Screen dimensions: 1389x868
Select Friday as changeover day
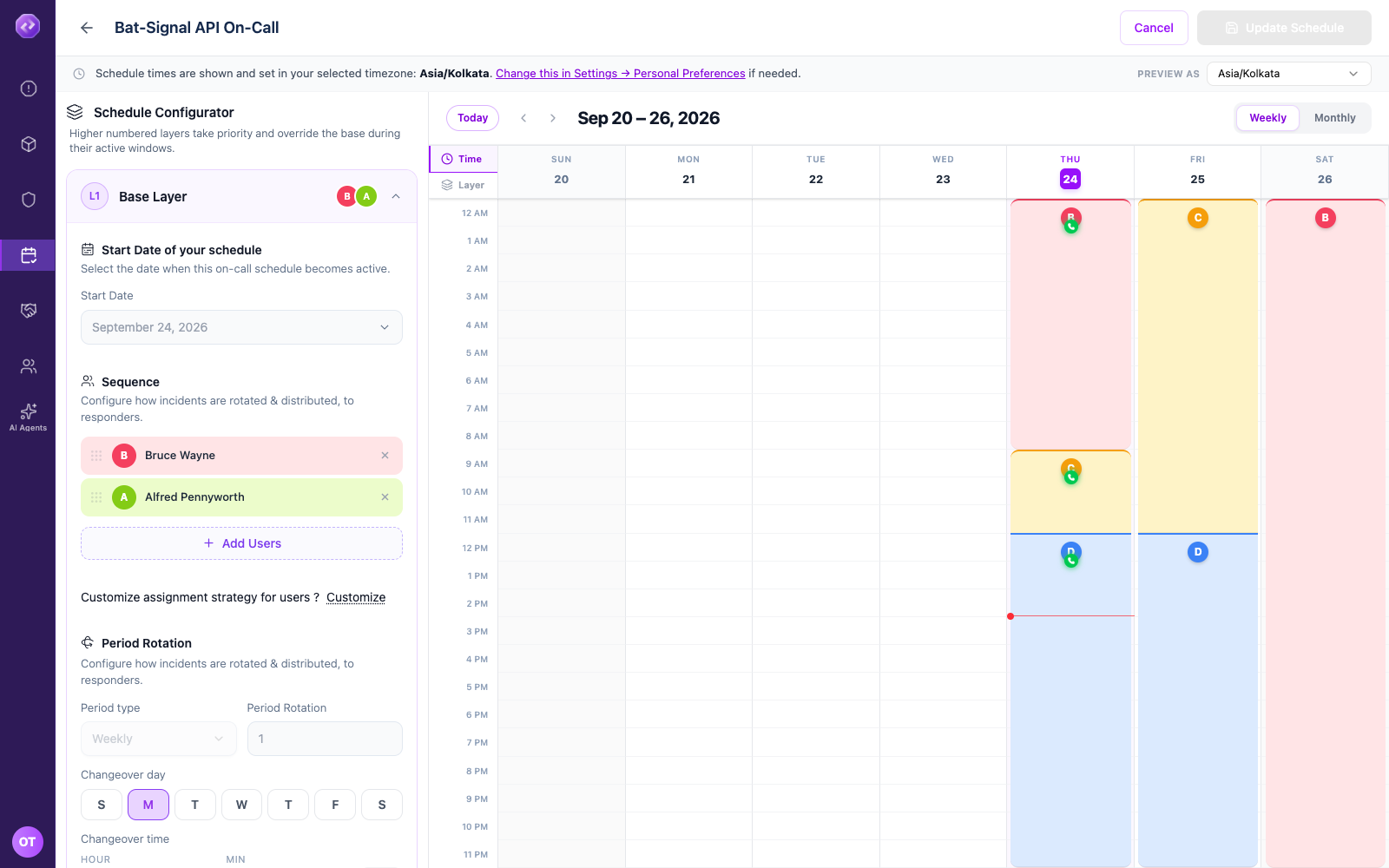click(335, 805)
